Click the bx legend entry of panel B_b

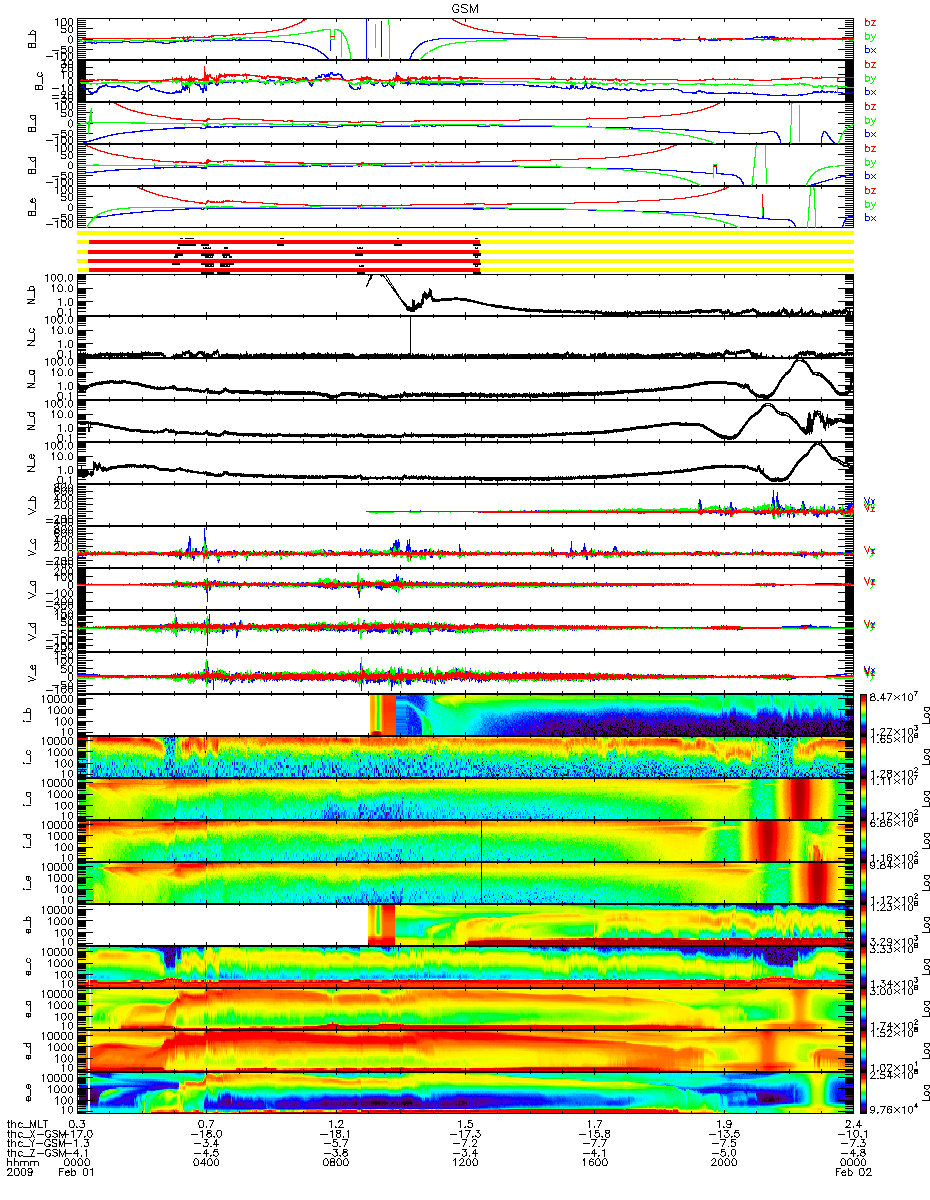tap(870, 49)
